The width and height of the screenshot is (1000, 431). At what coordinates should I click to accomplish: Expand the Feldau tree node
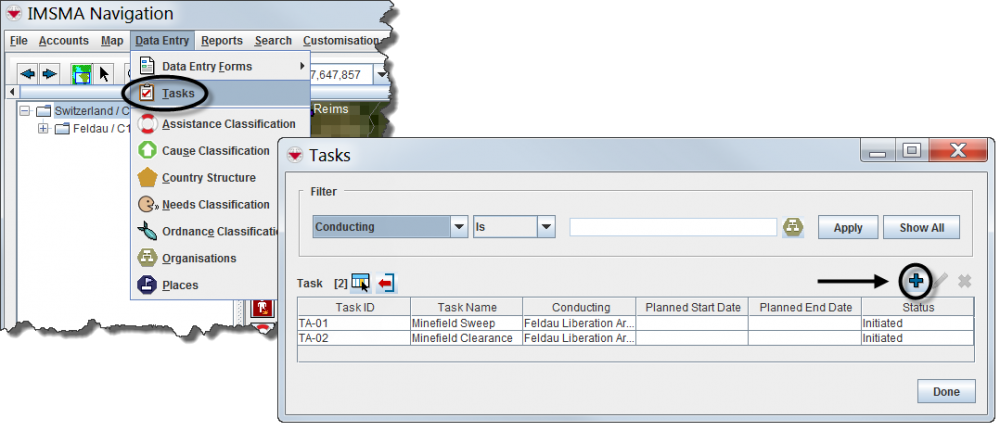point(43,129)
